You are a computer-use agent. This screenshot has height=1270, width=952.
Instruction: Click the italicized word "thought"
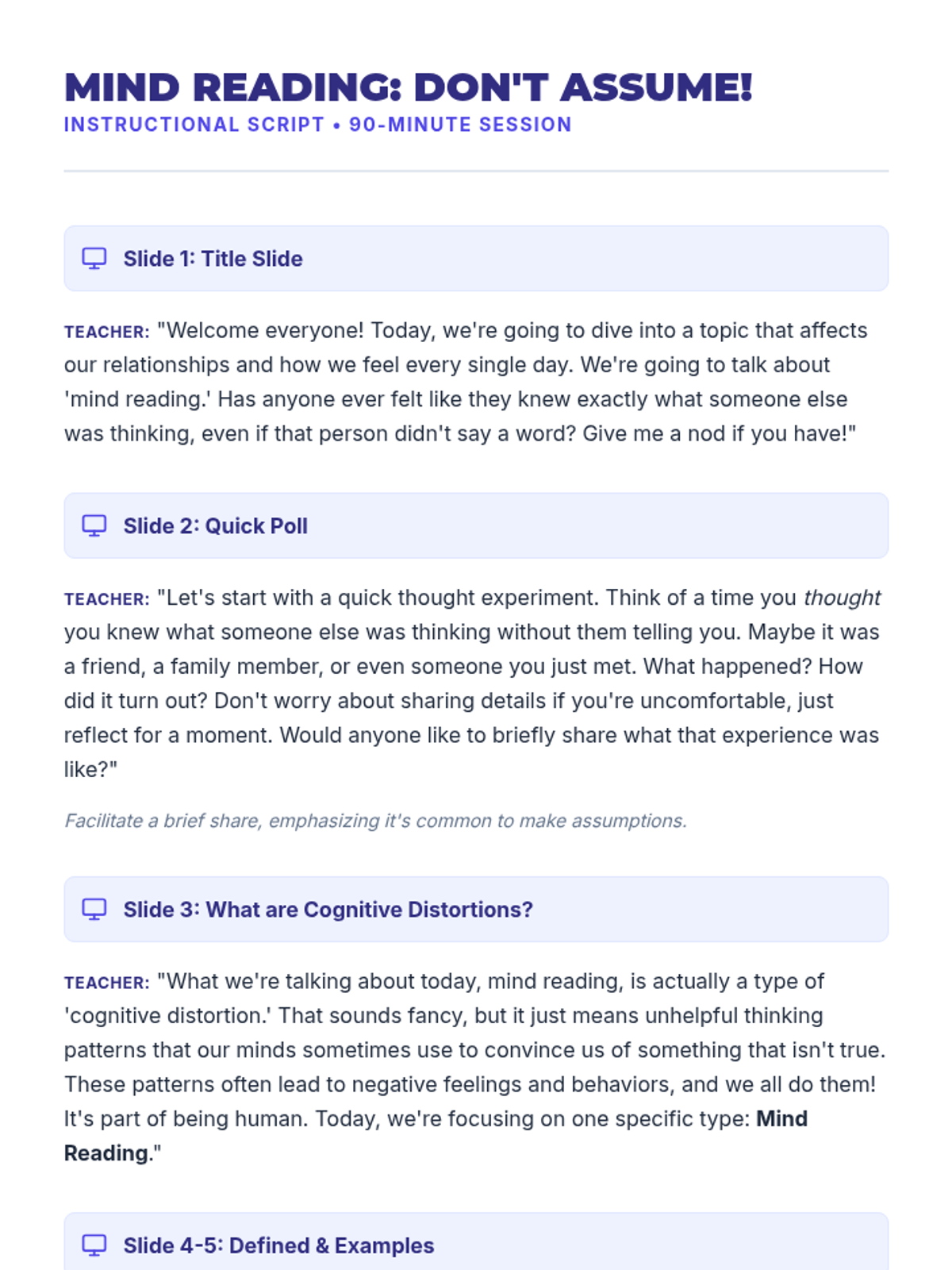[x=842, y=598]
